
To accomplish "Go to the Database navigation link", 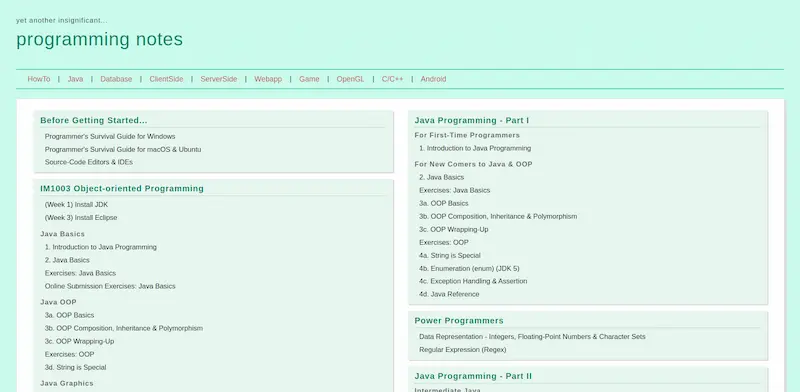I will coord(116,79).
